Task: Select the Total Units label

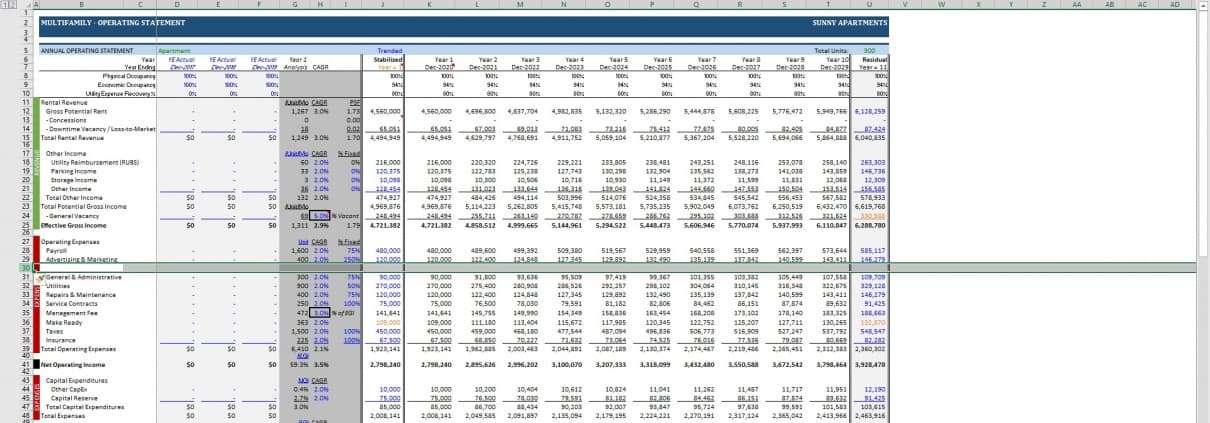Action: tap(829, 49)
